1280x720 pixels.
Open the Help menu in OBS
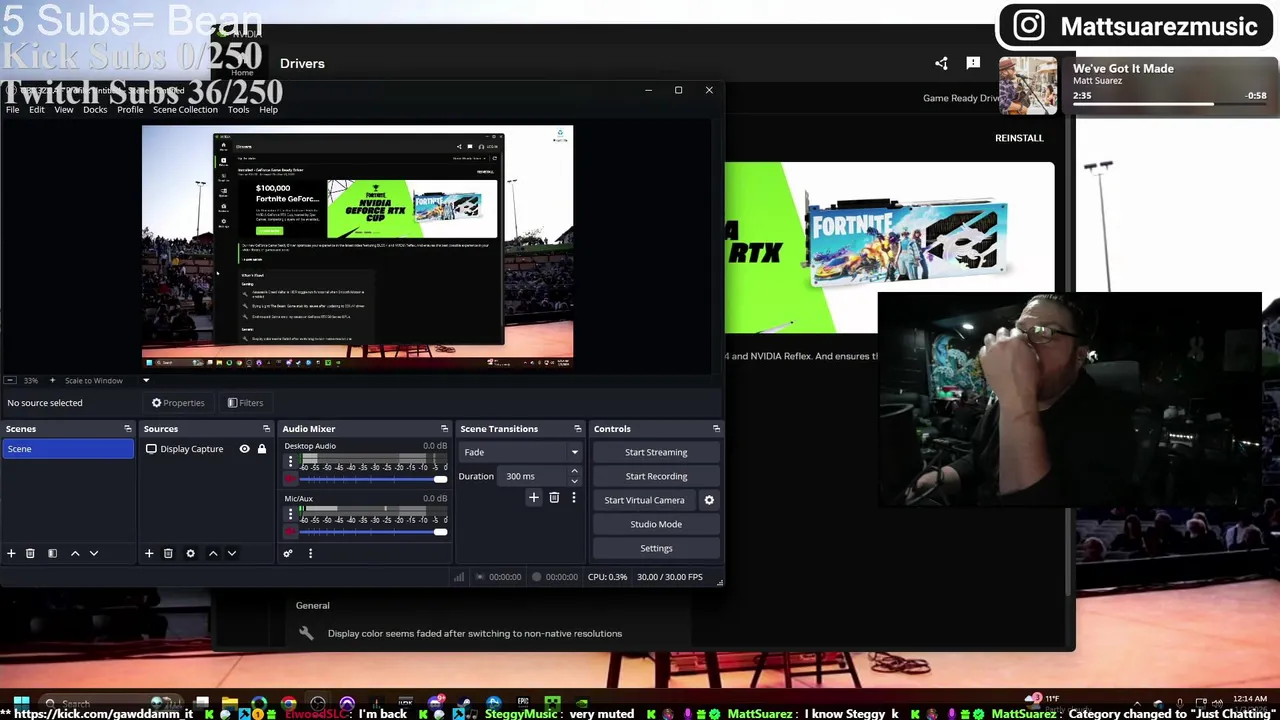[268, 110]
